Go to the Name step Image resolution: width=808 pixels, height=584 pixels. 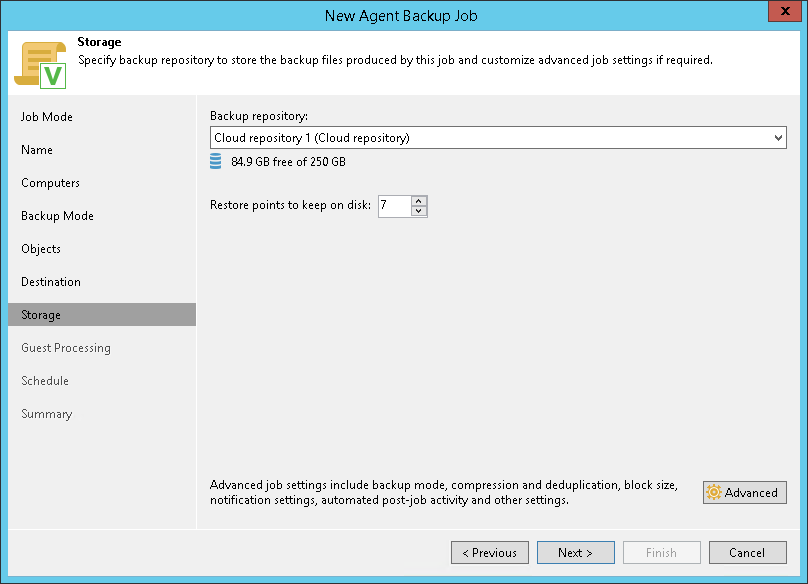(37, 150)
